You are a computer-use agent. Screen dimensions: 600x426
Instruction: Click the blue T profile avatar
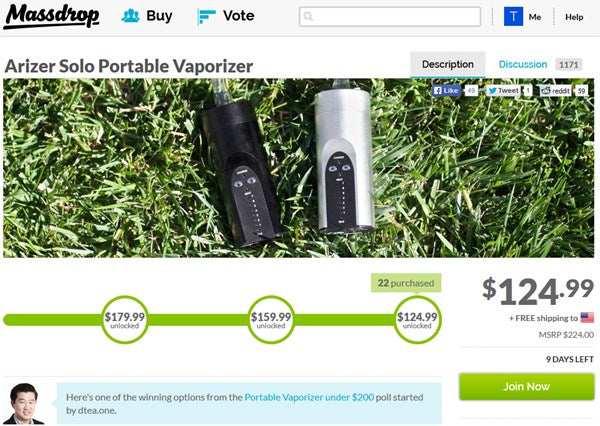pos(513,16)
